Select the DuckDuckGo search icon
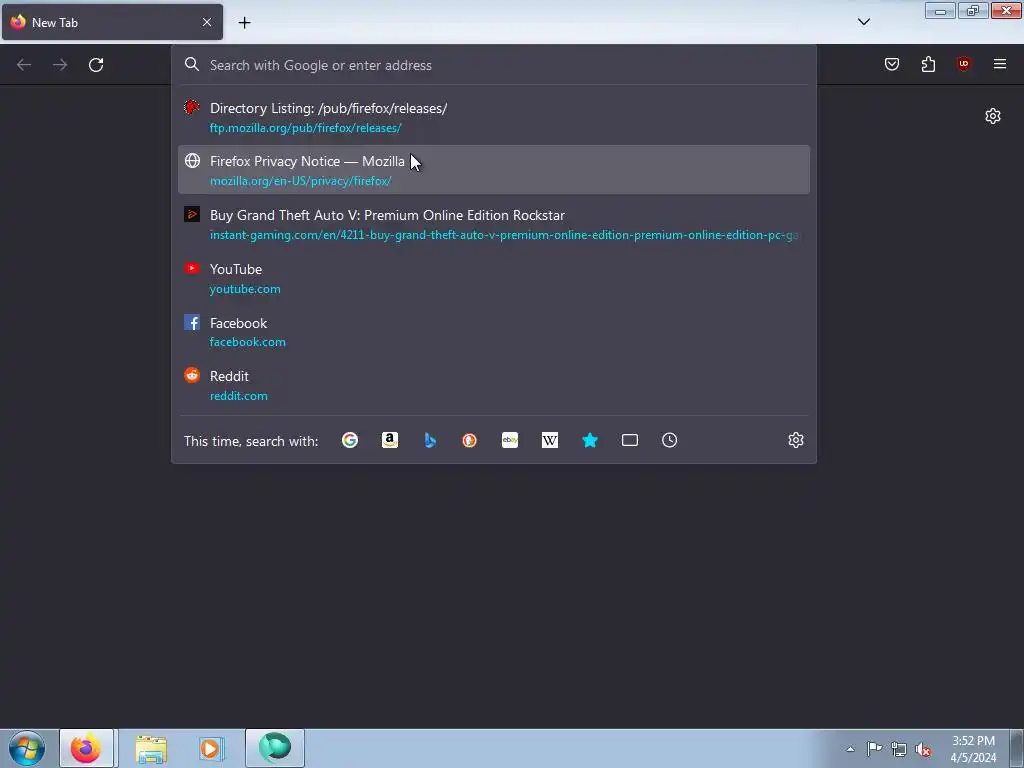Image resolution: width=1024 pixels, height=768 pixels. click(470, 440)
